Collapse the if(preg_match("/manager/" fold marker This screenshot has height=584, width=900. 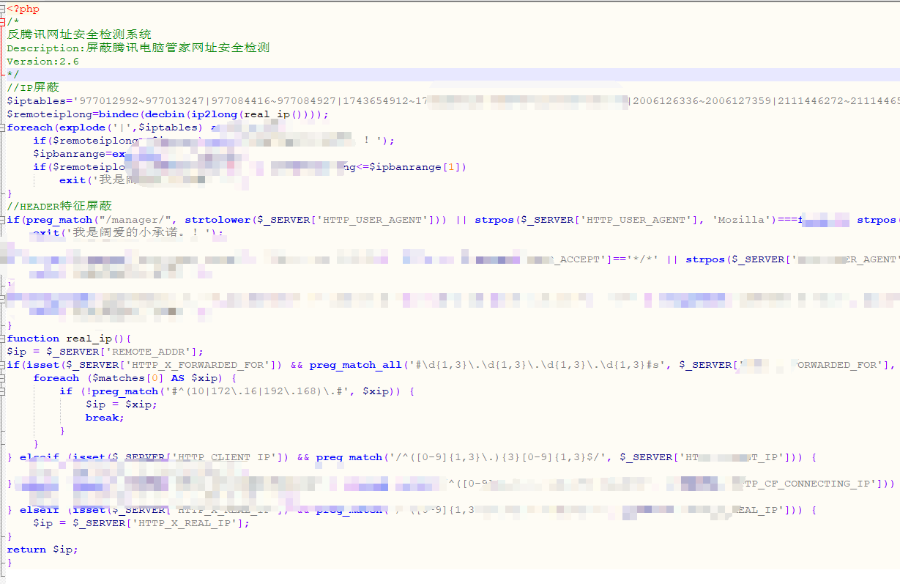[2, 220]
